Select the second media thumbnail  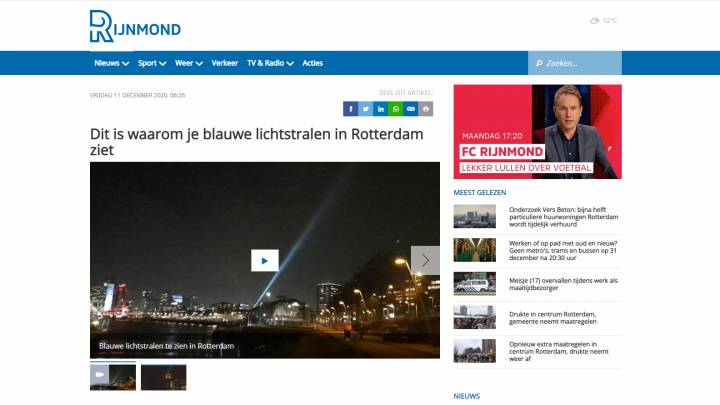(x=163, y=377)
